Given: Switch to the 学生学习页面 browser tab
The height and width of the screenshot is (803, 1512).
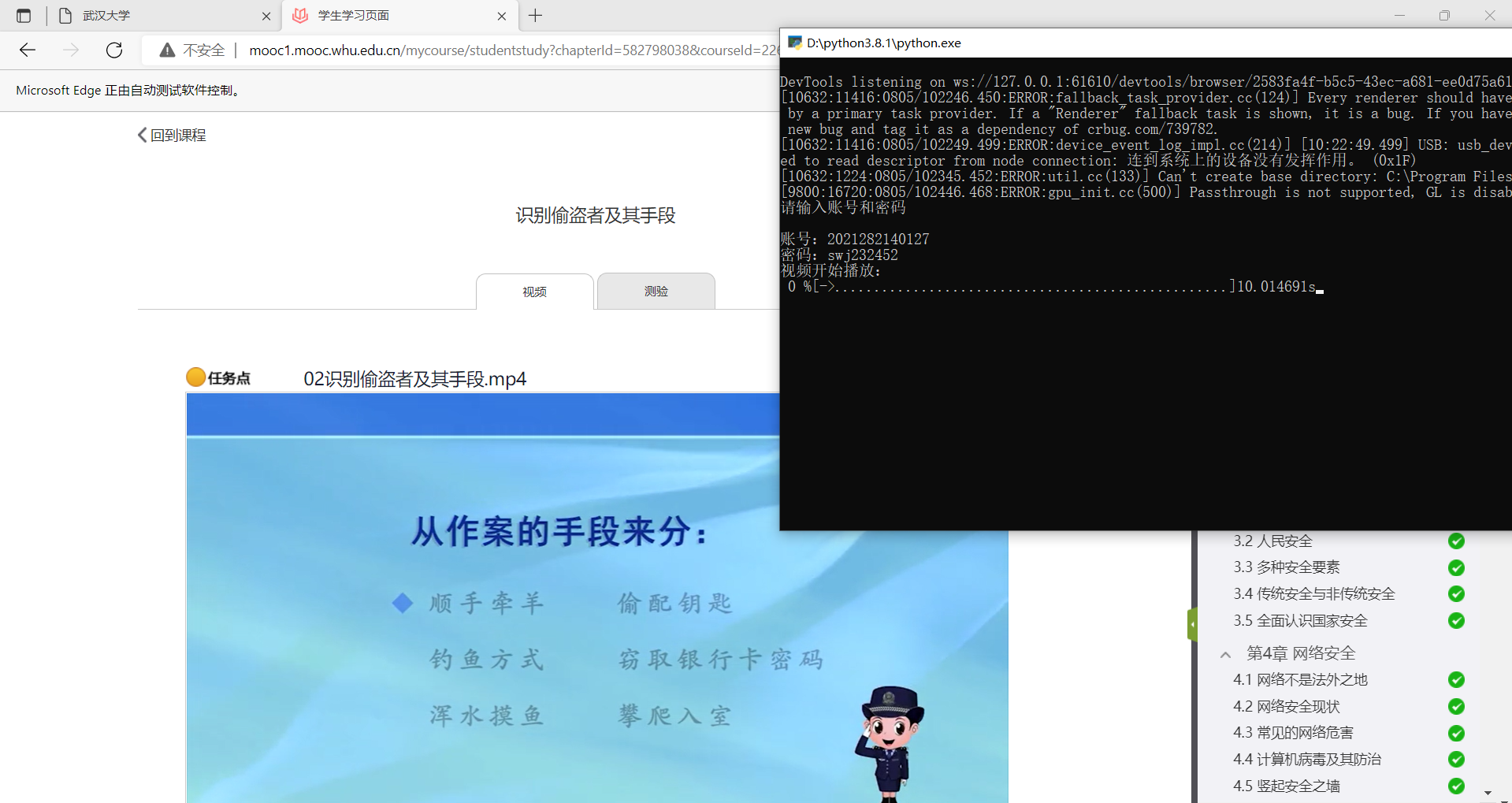Looking at the screenshot, I should tap(399, 16).
